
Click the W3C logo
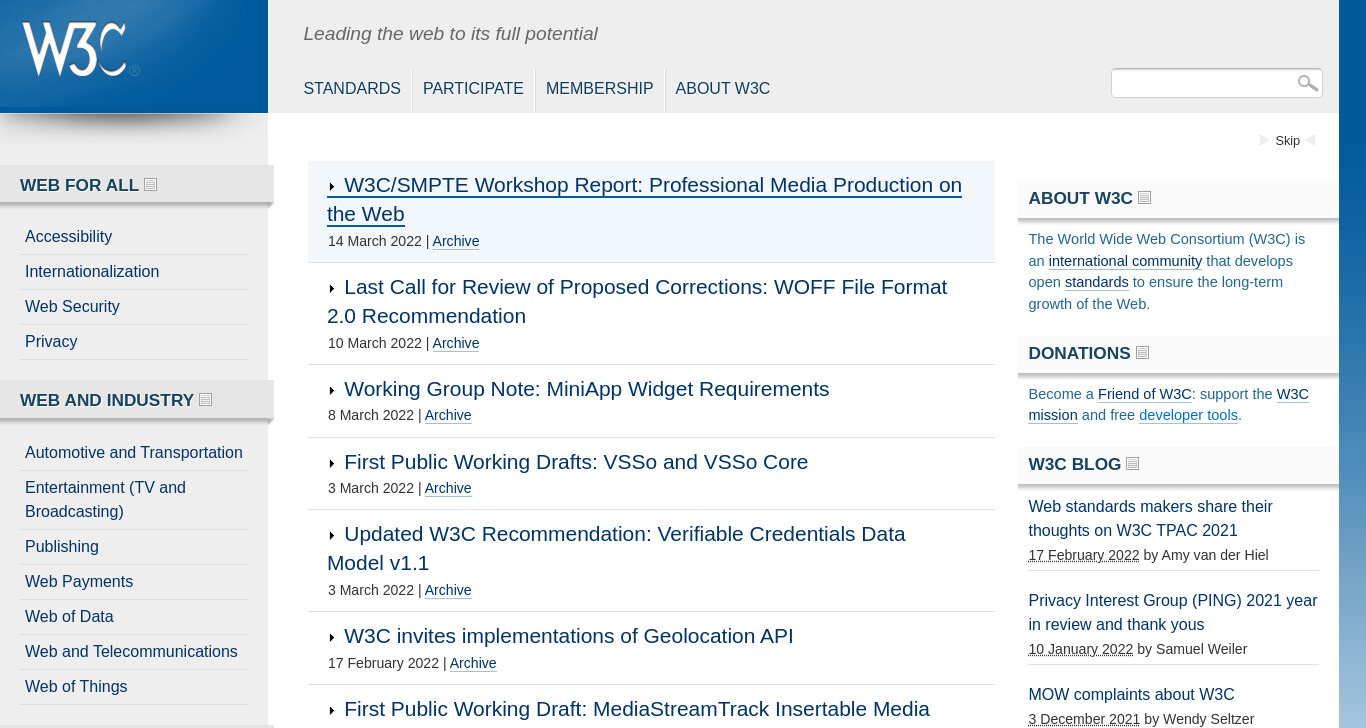click(80, 49)
